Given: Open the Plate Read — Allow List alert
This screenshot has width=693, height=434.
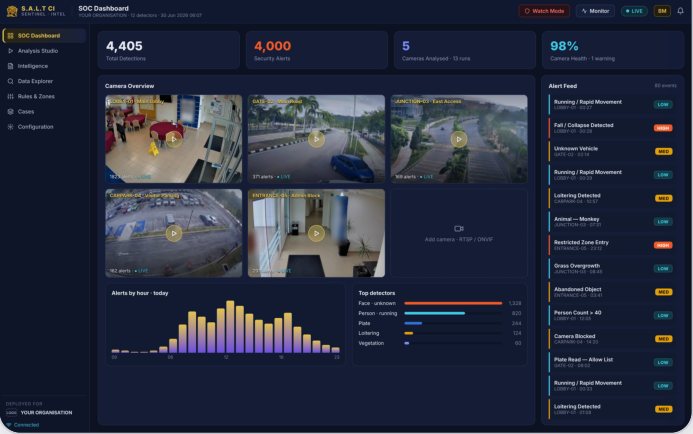Looking at the screenshot, I should coord(612,362).
